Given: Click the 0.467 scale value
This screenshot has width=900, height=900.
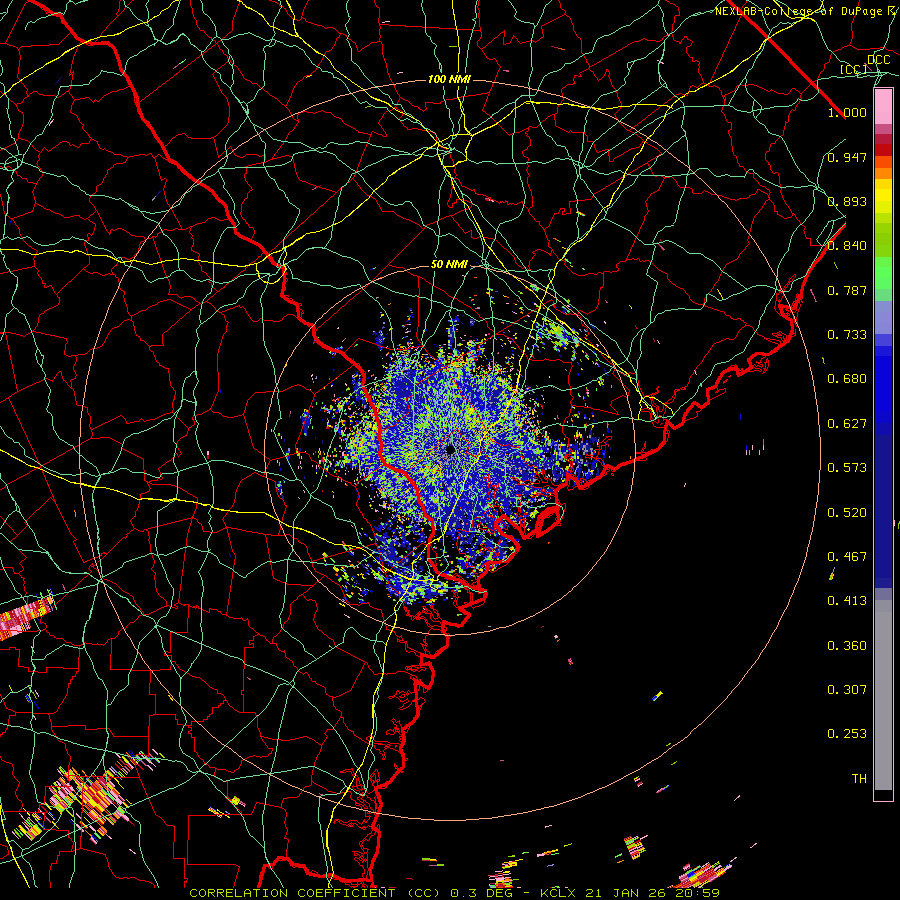Looking at the screenshot, I should 847,557.
